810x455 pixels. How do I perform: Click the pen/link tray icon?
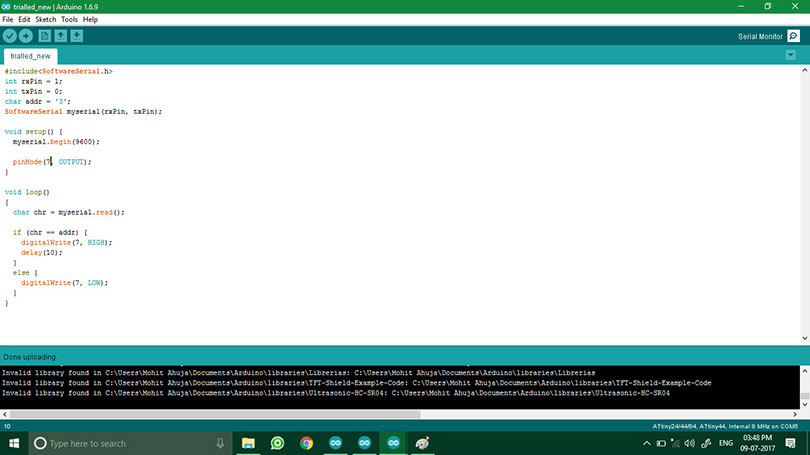[706, 443]
